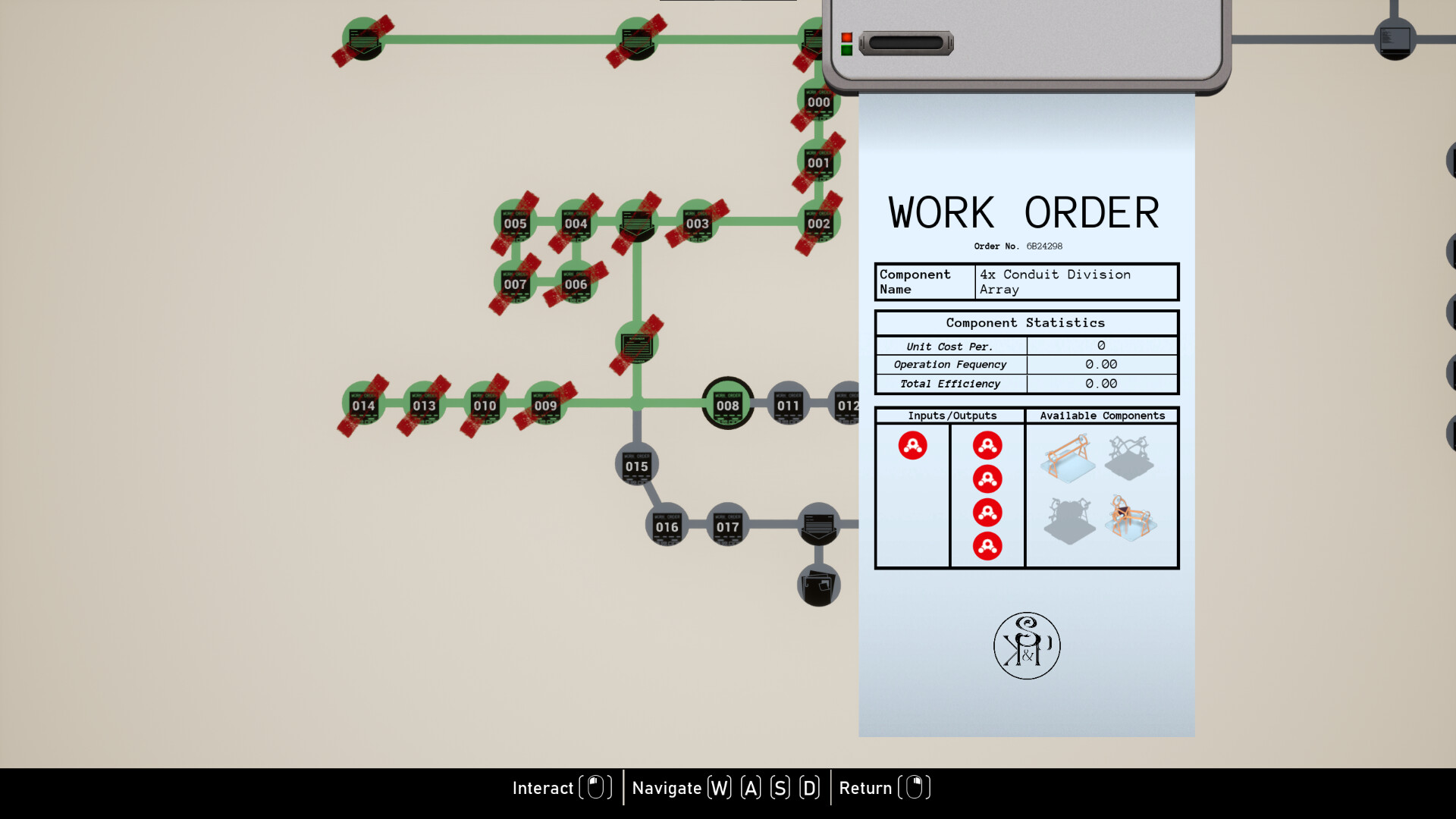Select work order node 007
Image resolution: width=1456 pixels, height=819 pixels.
point(515,283)
